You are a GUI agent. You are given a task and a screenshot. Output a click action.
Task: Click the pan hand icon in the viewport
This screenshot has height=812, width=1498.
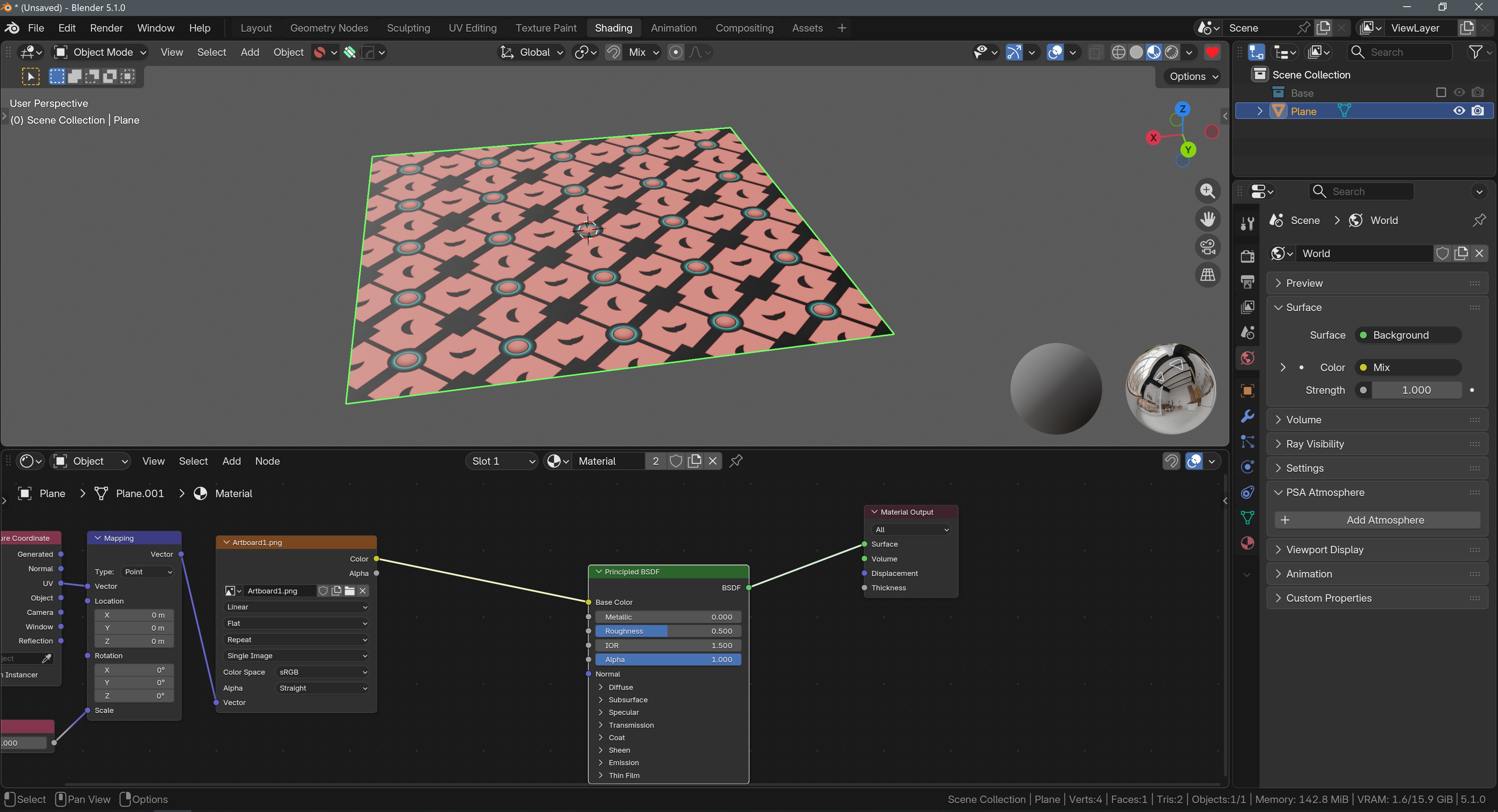[1208, 219]
